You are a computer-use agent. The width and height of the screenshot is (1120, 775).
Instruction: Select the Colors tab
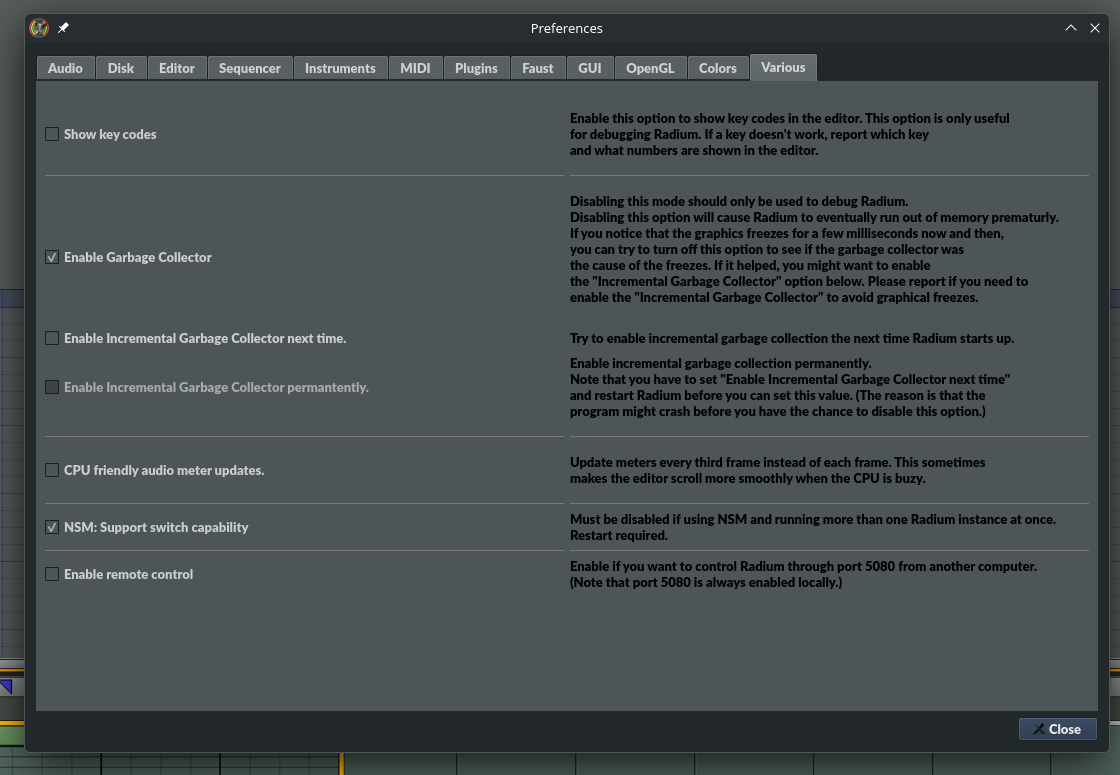point(718,68)
